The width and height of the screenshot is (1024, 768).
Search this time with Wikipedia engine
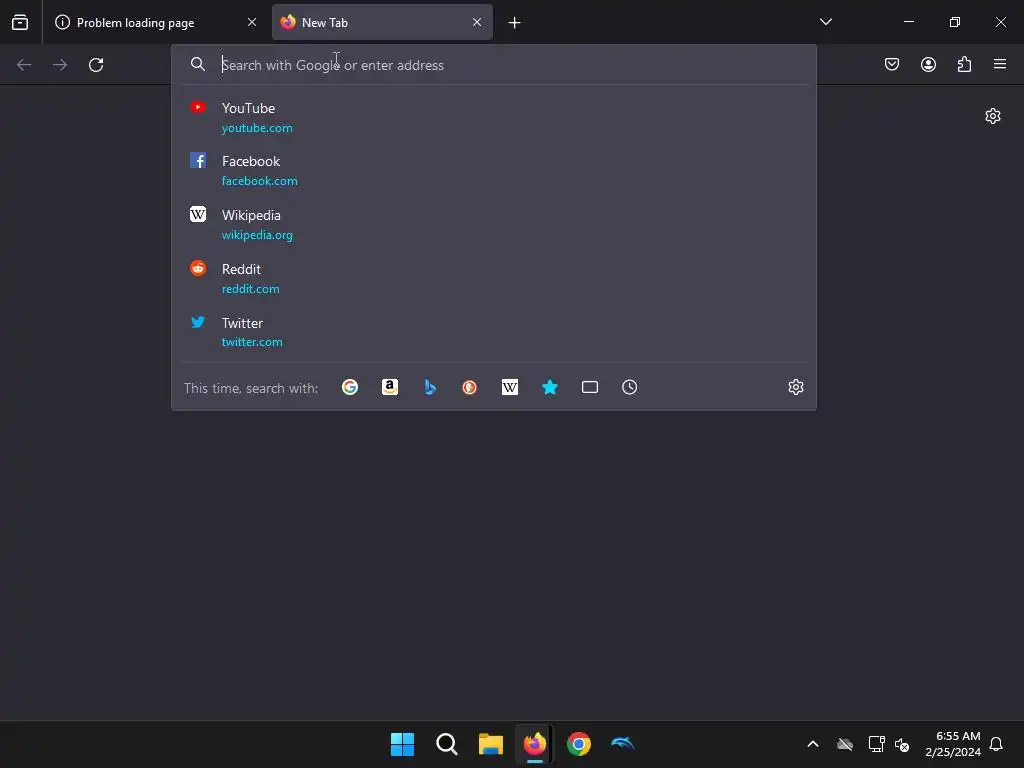click(510, 387)
